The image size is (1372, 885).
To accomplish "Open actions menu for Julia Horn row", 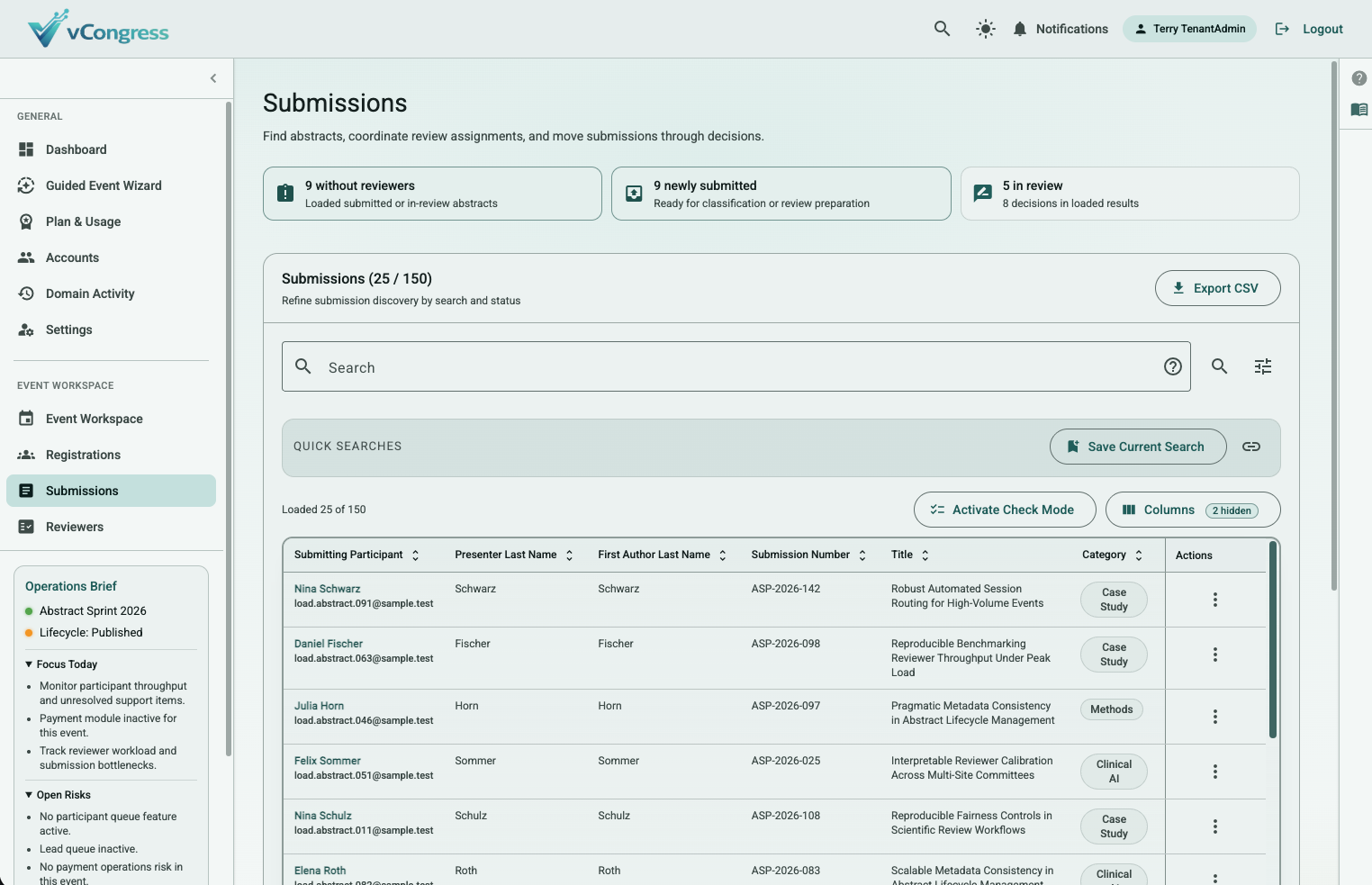I will click(1215, 717).
